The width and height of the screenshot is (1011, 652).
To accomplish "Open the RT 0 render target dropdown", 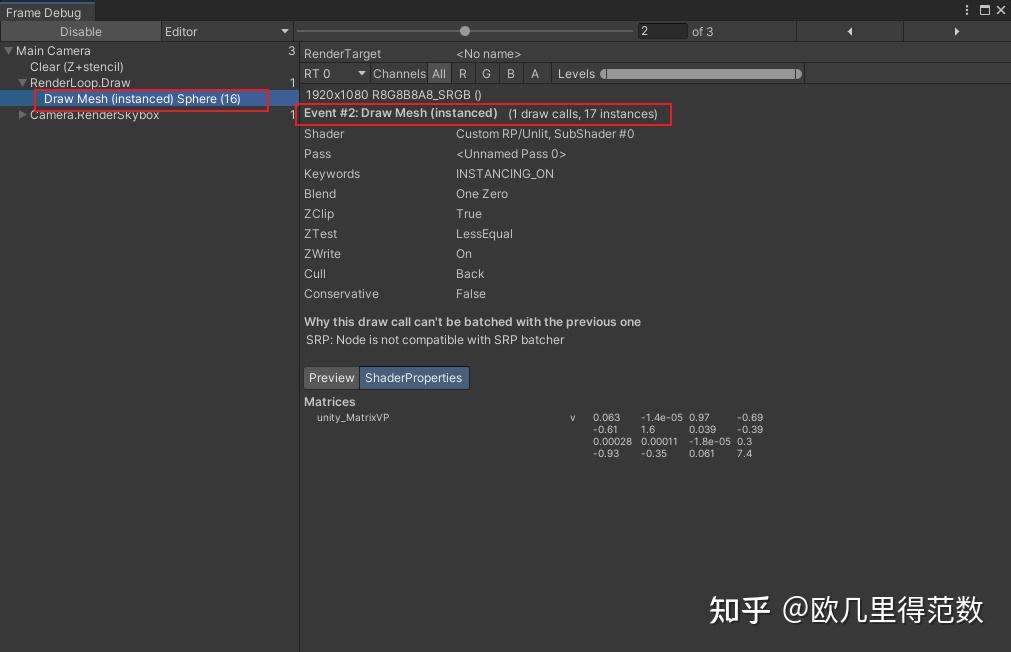I will (x=335, y=73).
